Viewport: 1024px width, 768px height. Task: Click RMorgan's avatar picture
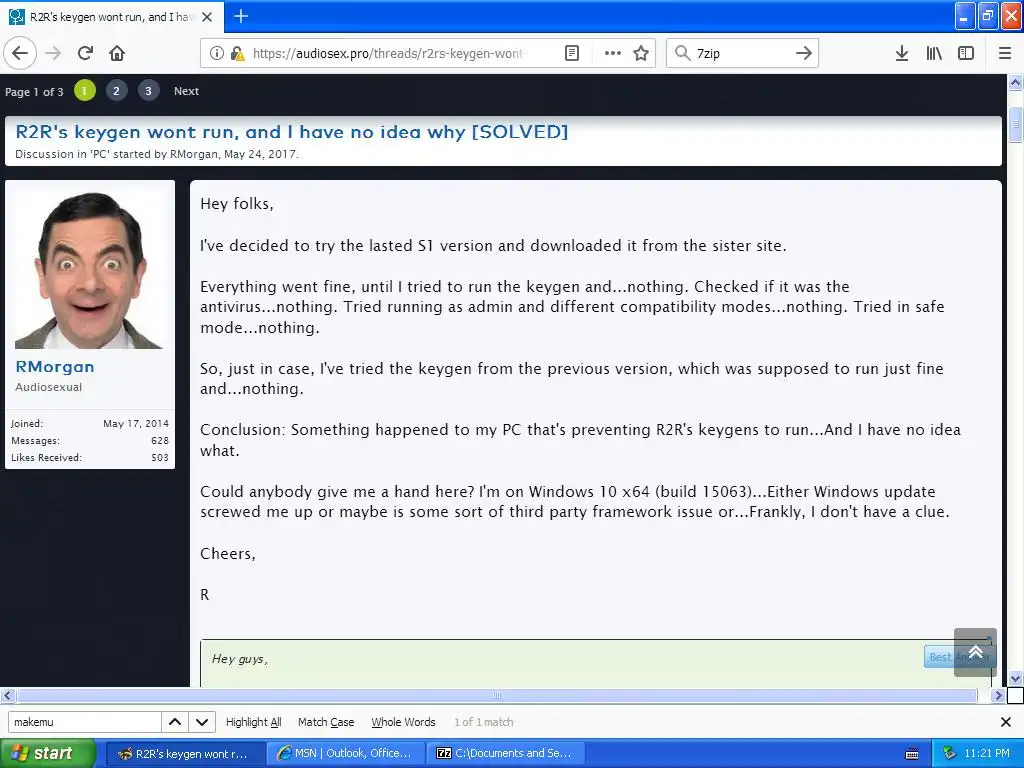point(89,269)
